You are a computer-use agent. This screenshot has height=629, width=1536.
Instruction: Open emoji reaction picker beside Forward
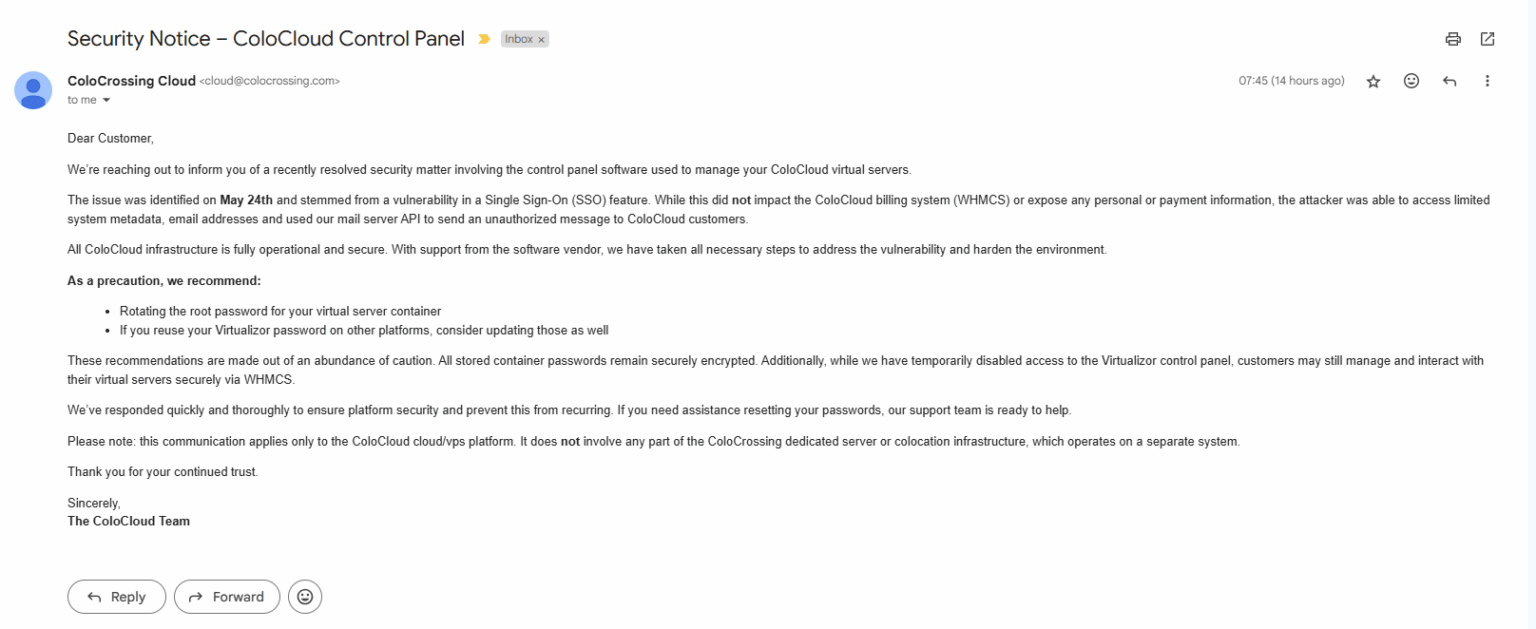tap(305, 597)
